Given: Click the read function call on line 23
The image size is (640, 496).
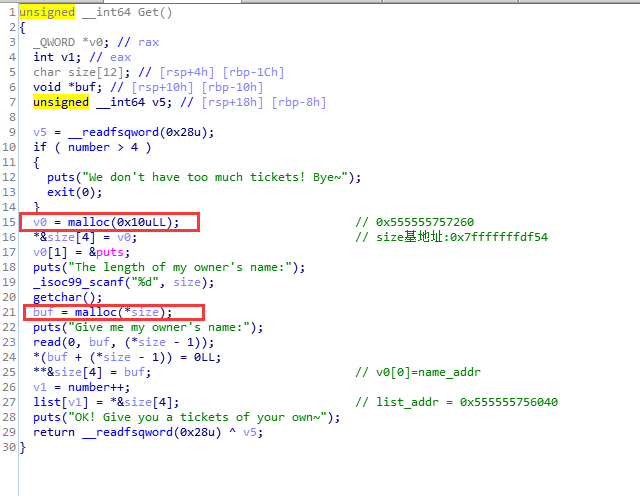Looking at the screenshot, I should (47, 342).
